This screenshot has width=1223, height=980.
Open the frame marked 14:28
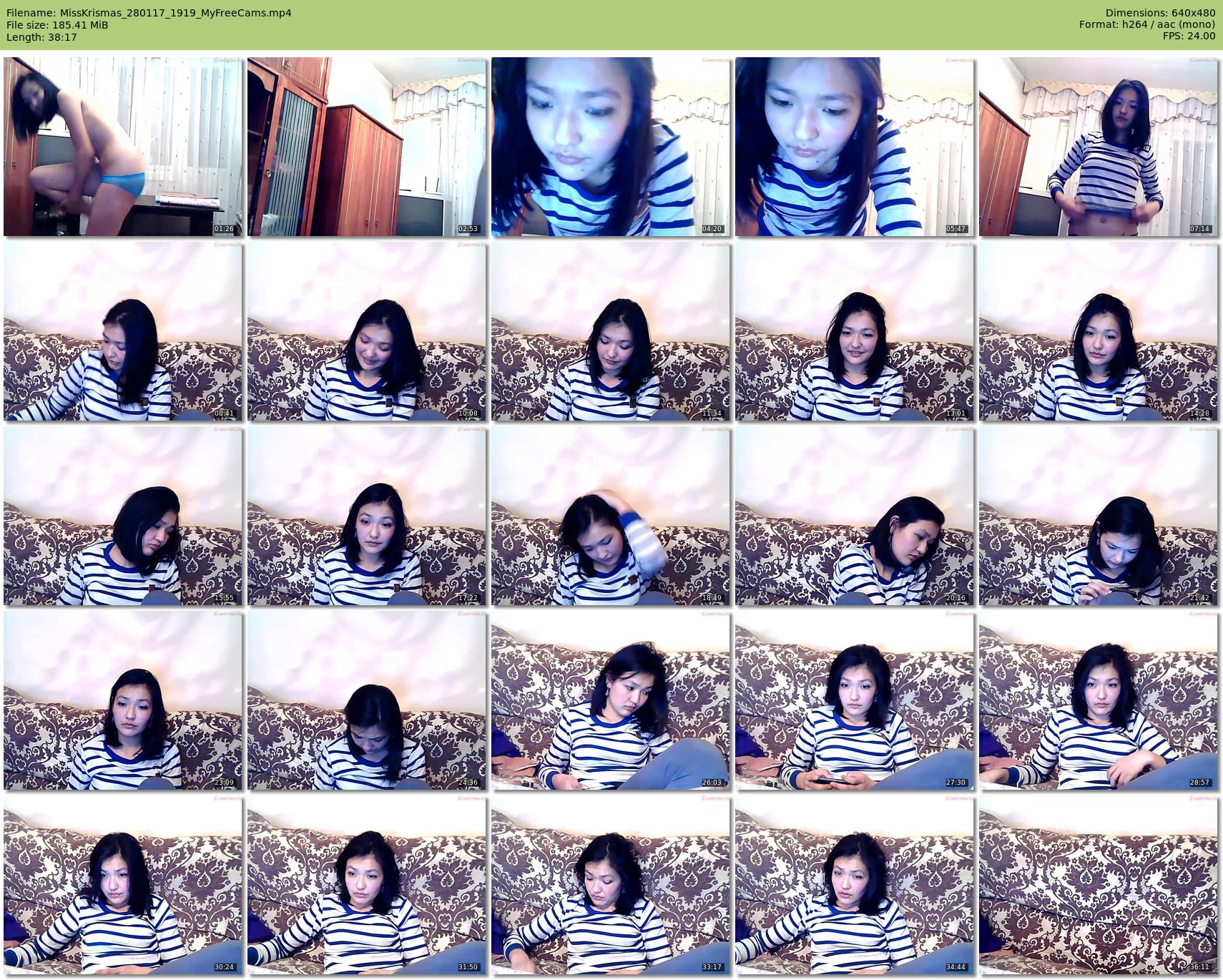pyautogui.click(x=1099, y=331)
